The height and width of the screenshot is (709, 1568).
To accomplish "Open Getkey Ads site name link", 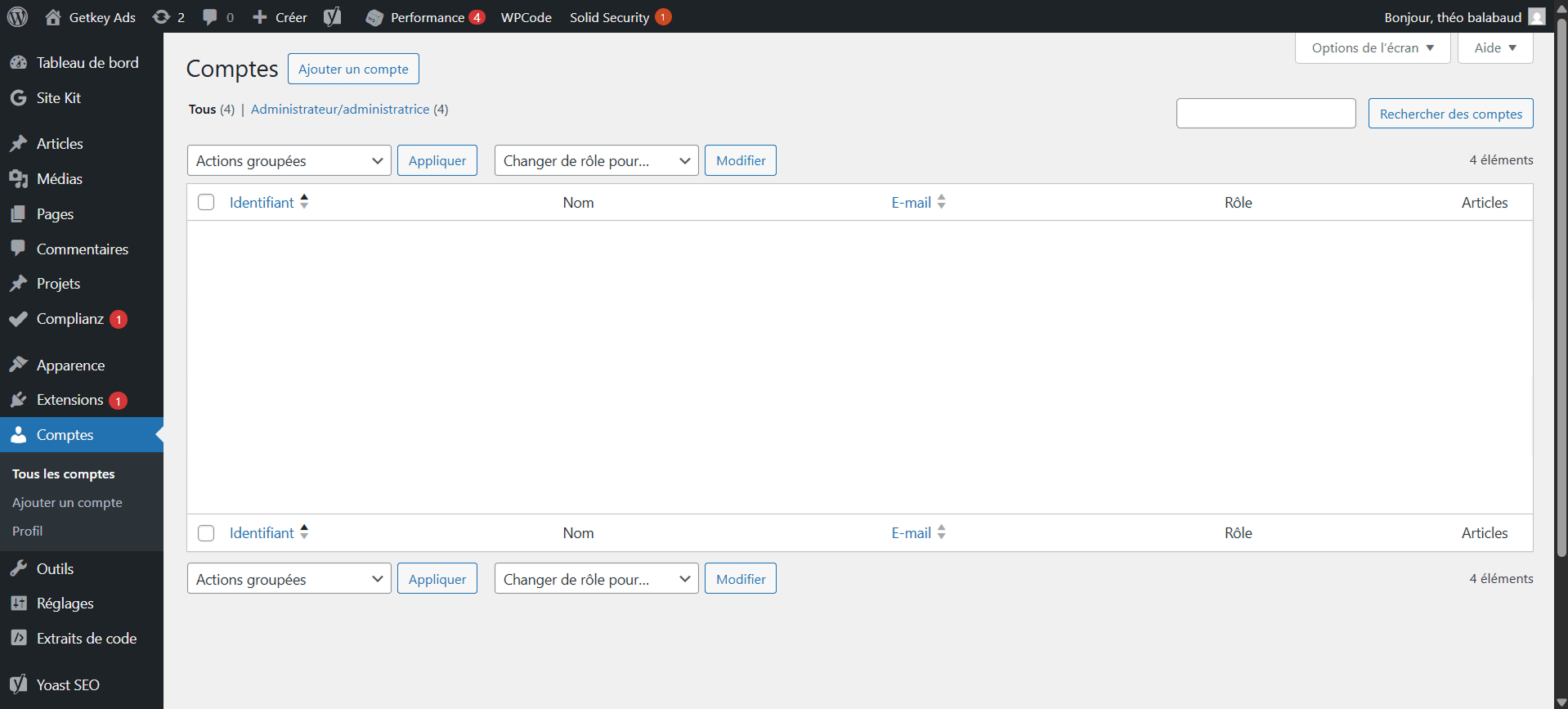I will 102,17.
